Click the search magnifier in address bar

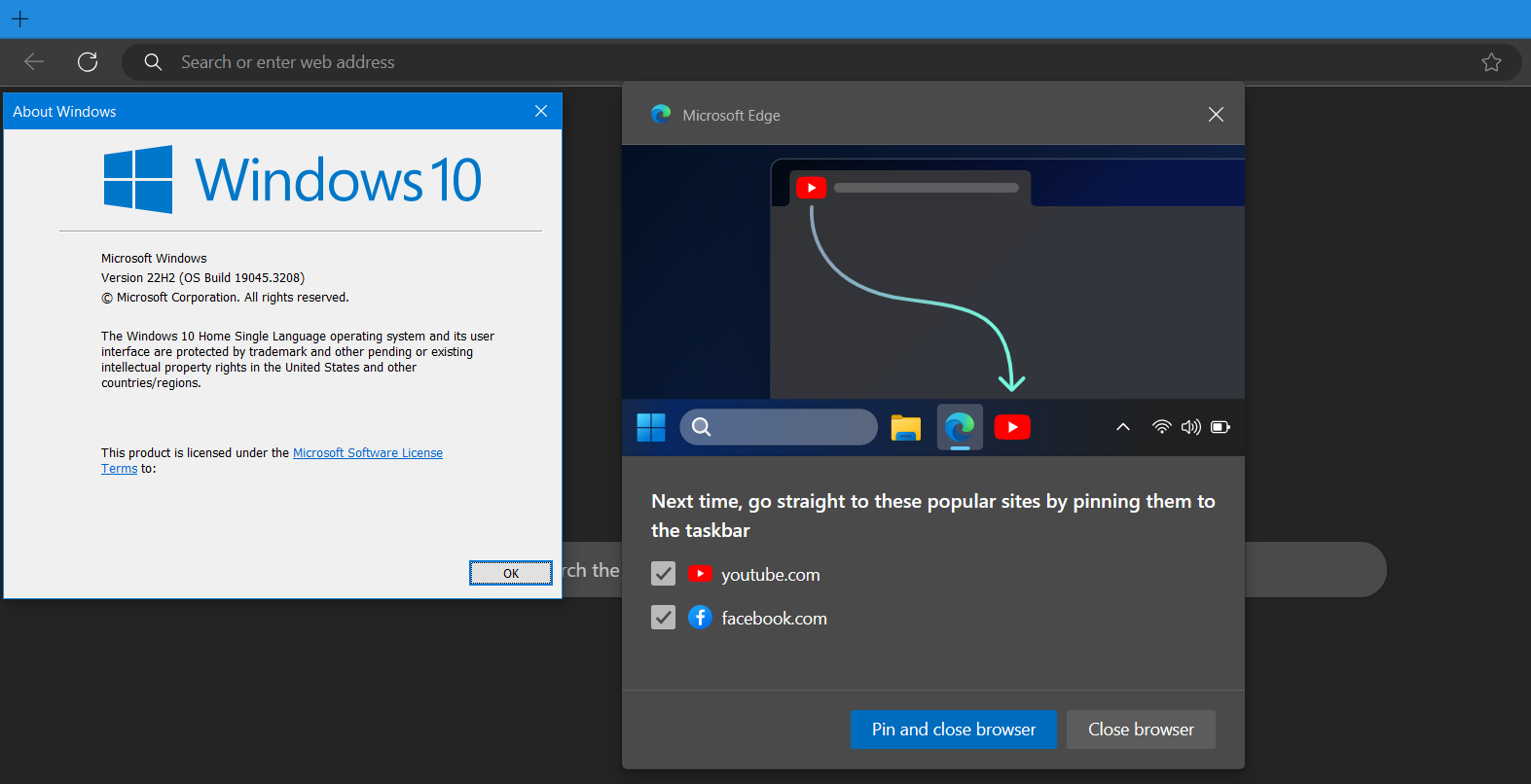click(x=153, y=62)
